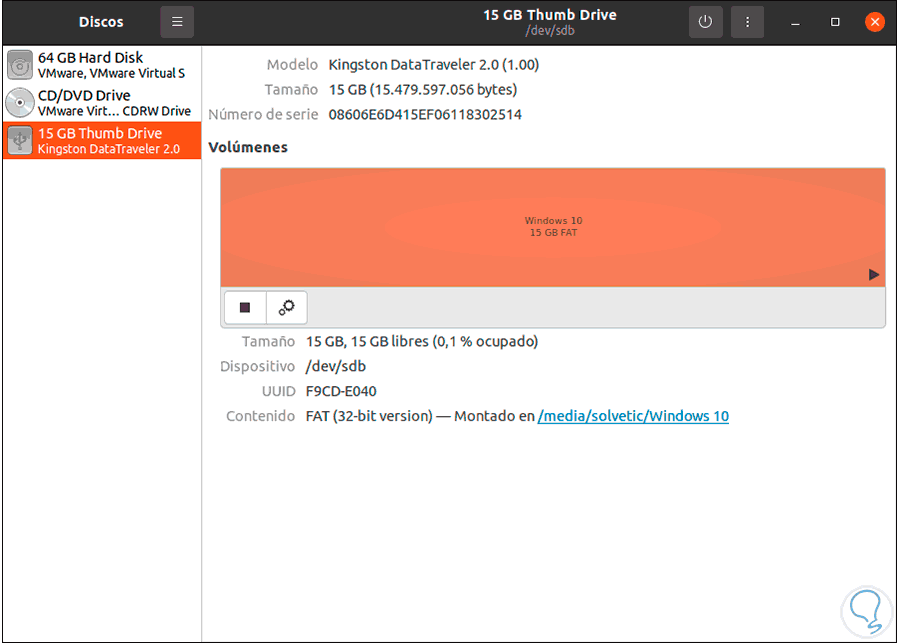This screenshot has height=643, width=899.
Task: Click the hard disk icon beside 64 GB entry
Action: click(21, 64)
